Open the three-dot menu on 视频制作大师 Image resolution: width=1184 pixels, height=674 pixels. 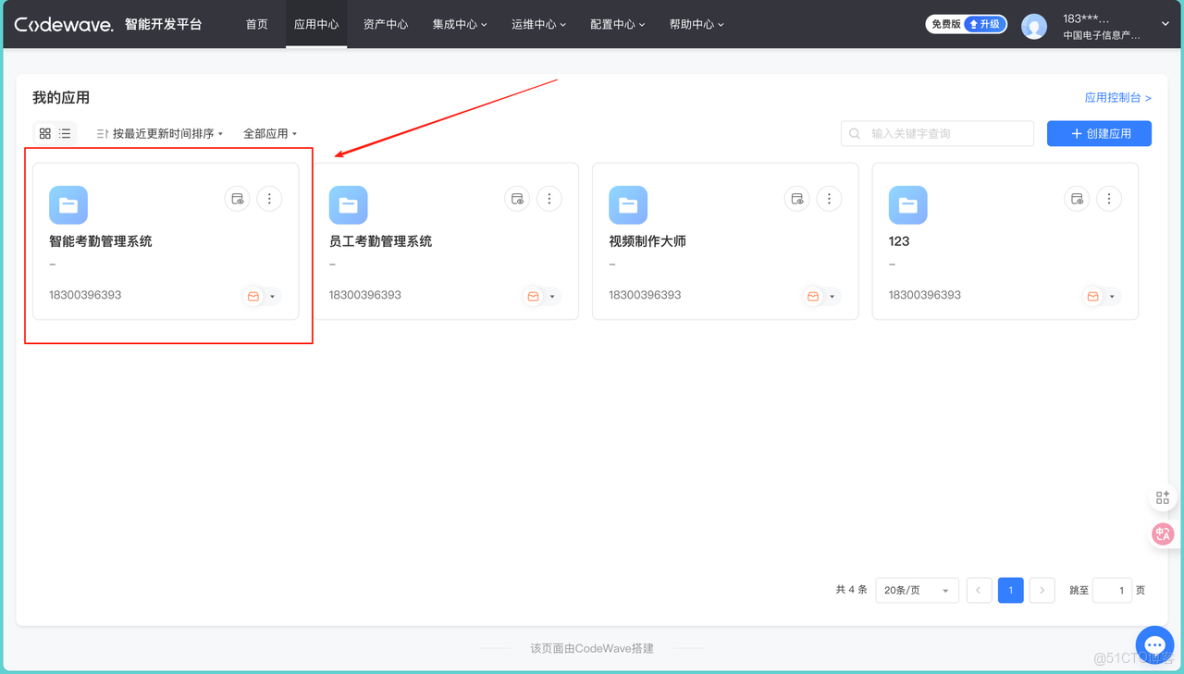(829, 199)
